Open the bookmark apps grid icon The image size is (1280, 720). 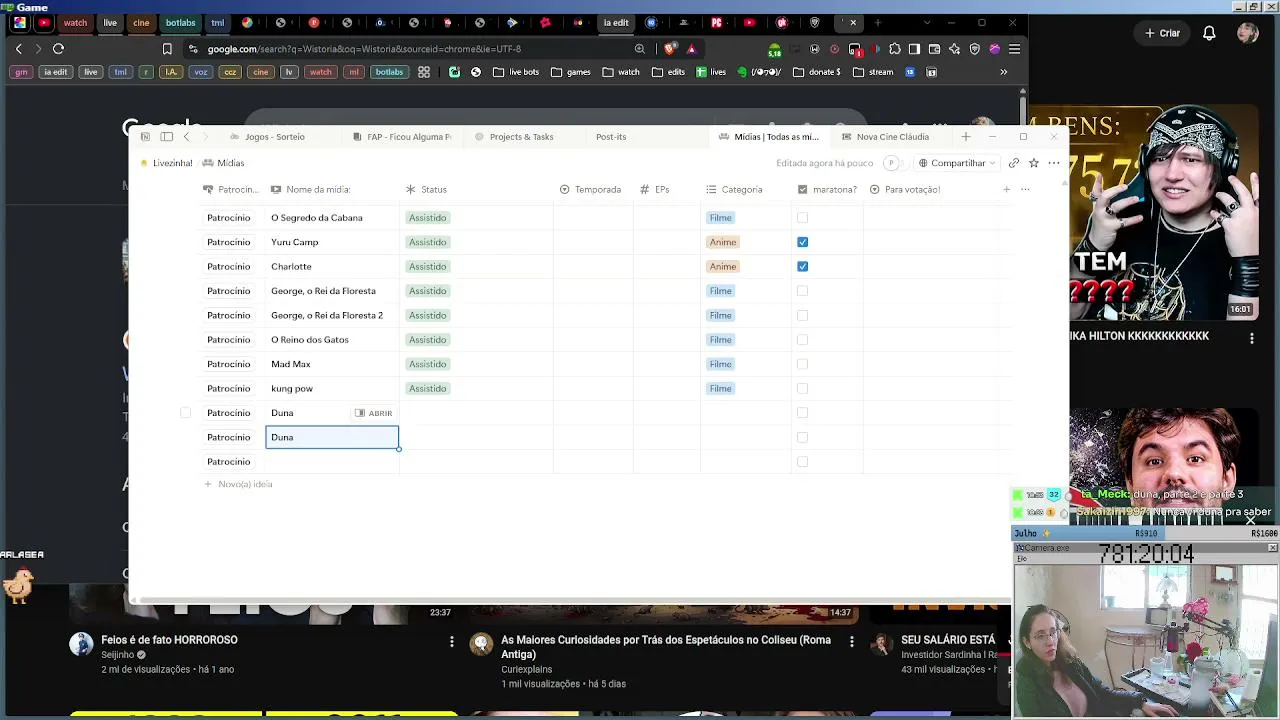click(424, 72)
